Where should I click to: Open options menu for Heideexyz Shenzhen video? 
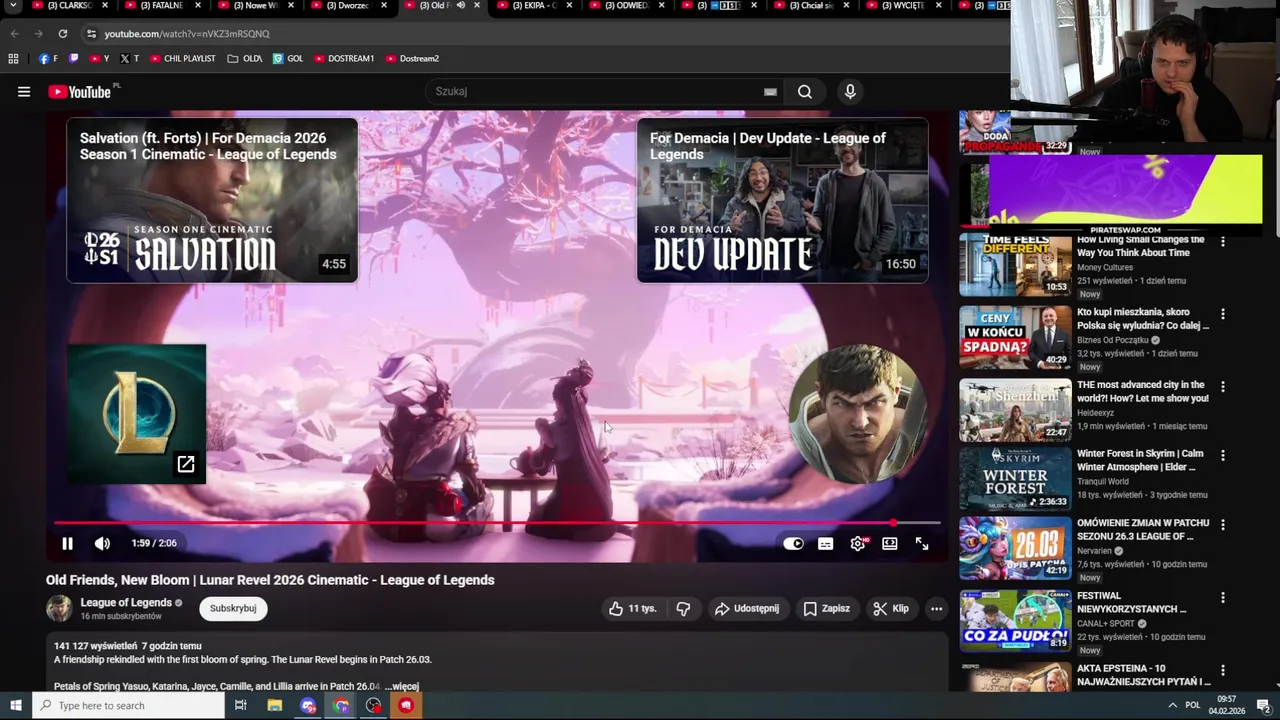pos(1222,386)
